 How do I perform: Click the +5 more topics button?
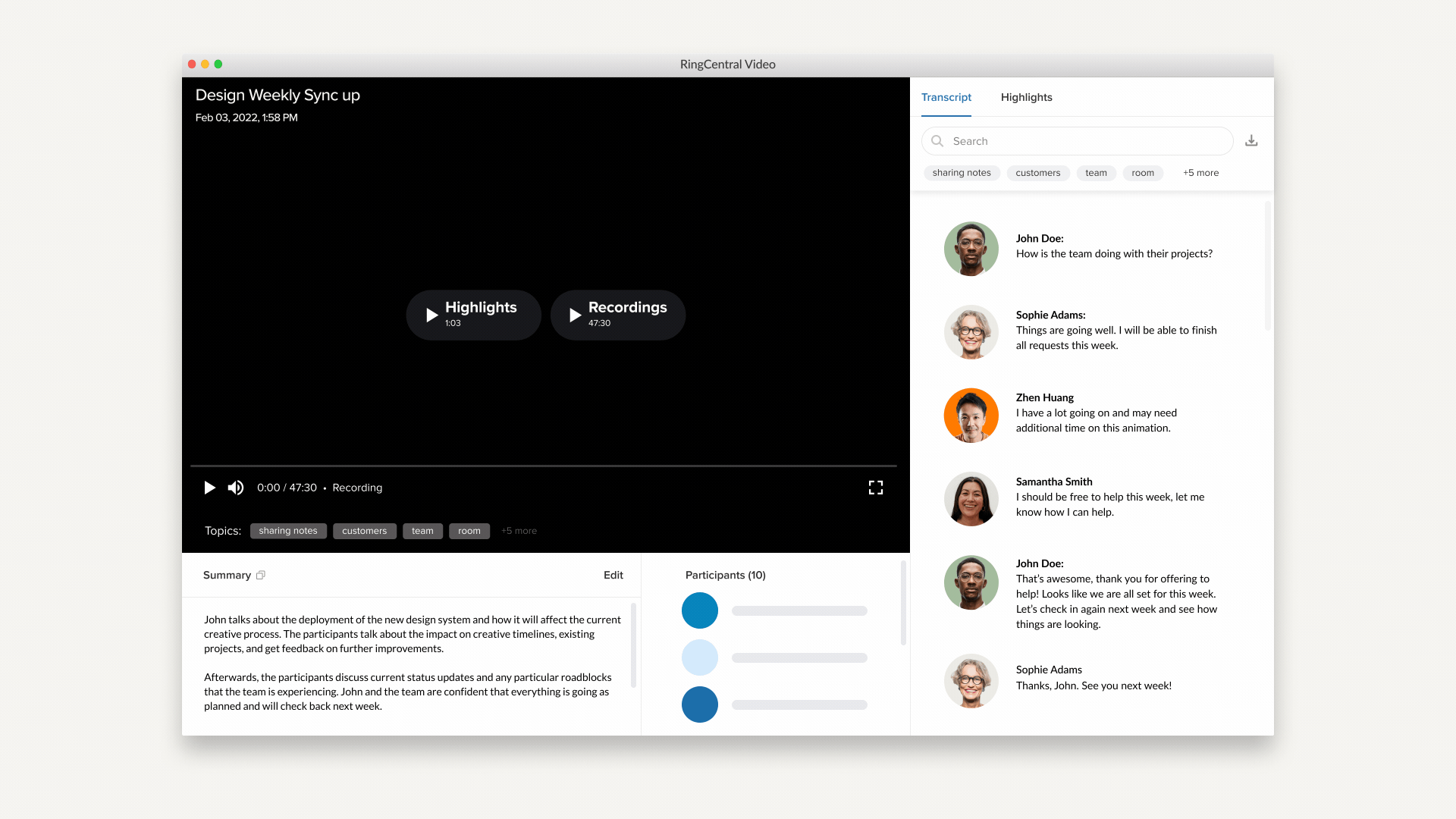pyautogui.click(x=519, y=531)
